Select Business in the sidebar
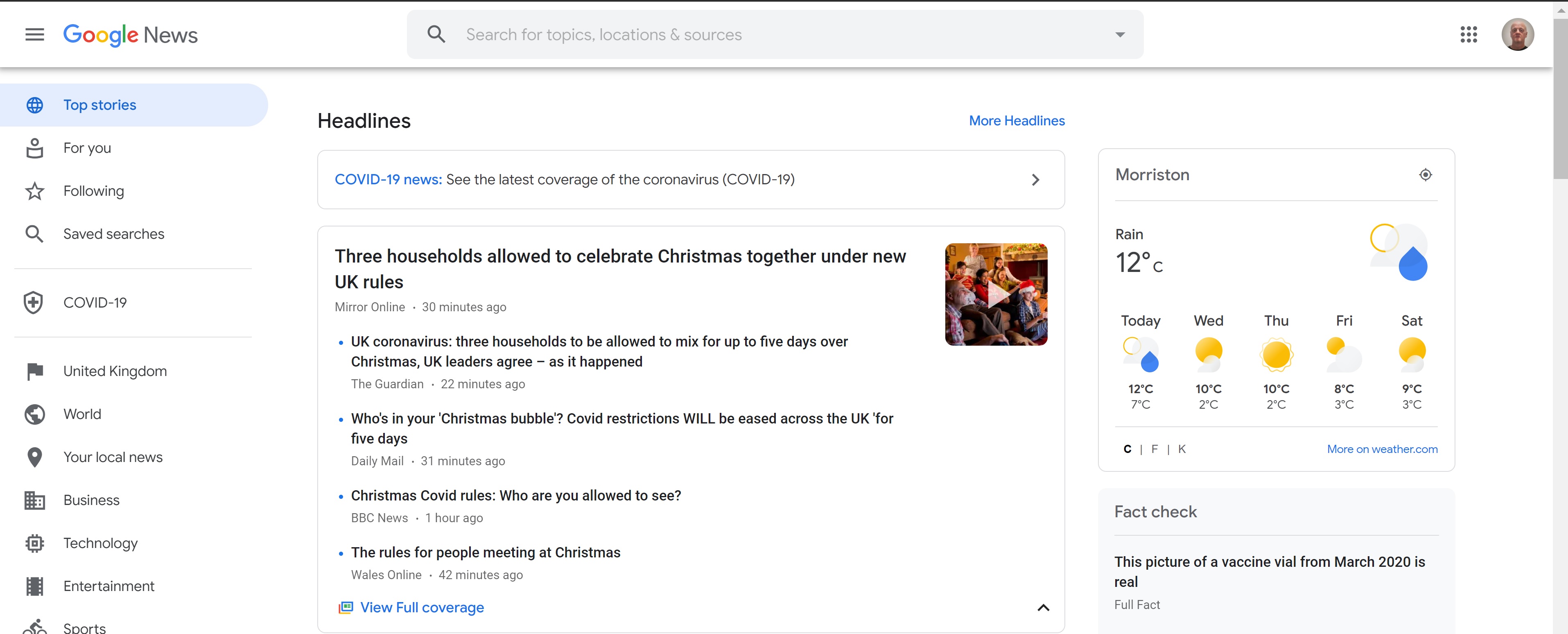1568x634 pixels. pos(91,500)
